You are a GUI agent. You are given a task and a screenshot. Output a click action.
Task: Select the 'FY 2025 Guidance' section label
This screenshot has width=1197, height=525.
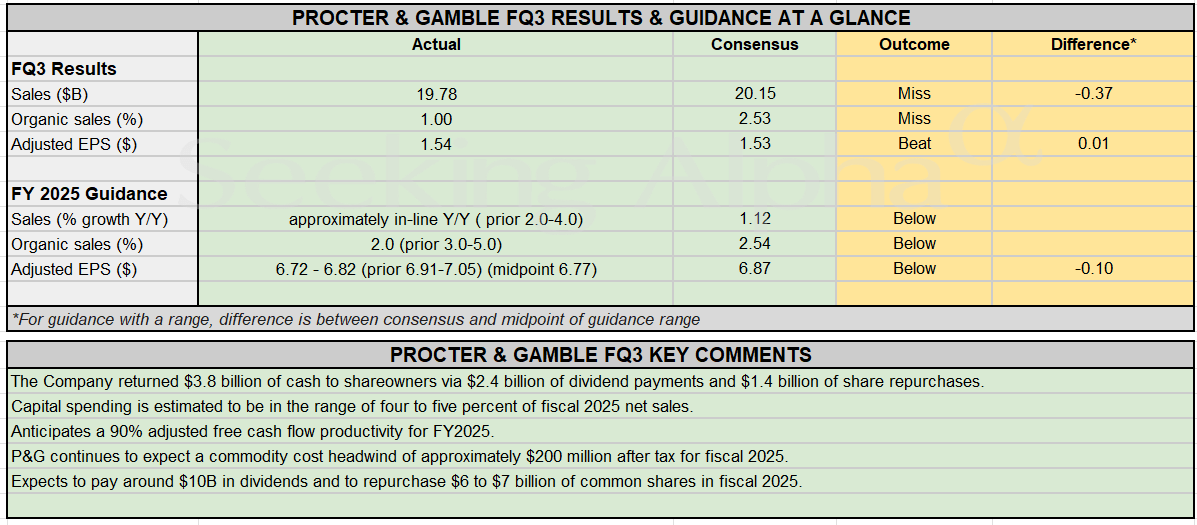(89, 194)
